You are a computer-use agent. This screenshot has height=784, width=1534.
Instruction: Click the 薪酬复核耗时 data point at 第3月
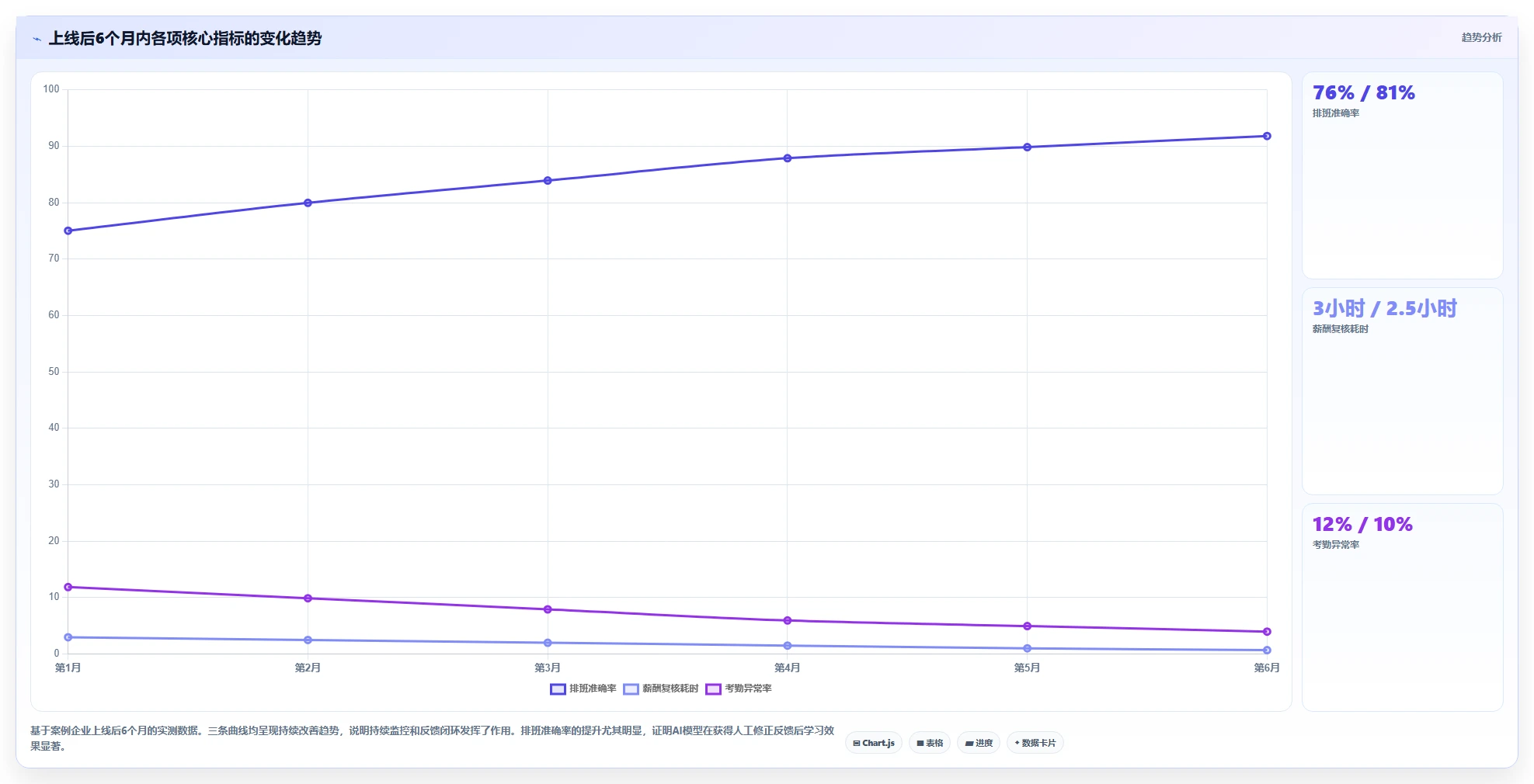(x=548, y=643)
